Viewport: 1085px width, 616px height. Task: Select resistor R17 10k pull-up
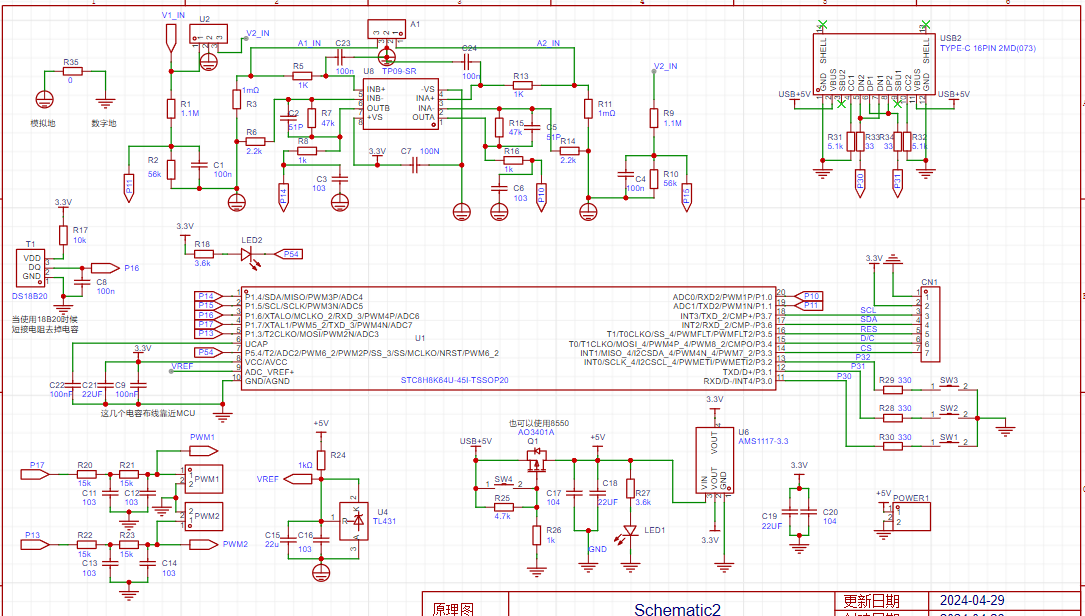63,235
